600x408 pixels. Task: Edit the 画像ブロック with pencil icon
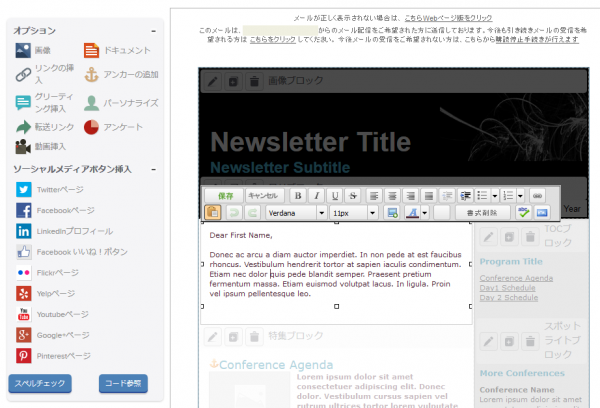coord(213,81)
